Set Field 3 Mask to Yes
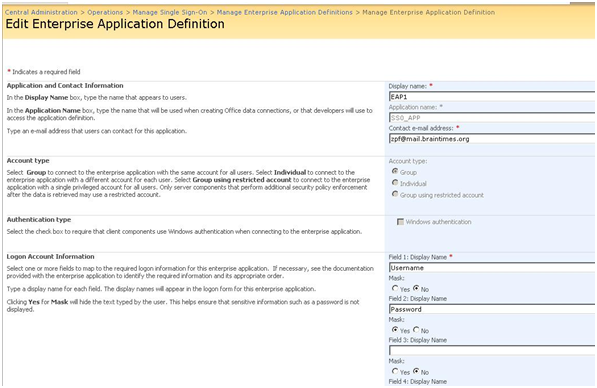Viewport: 597px width, 388px height. coord(395,371)
